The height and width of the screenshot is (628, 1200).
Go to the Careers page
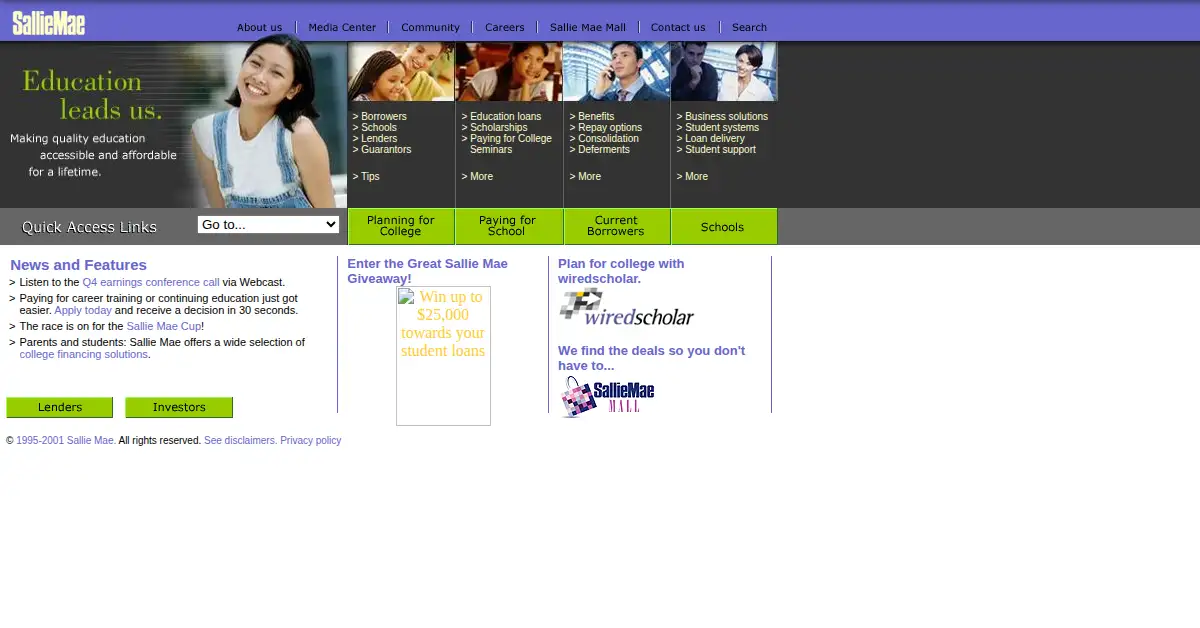504,28
